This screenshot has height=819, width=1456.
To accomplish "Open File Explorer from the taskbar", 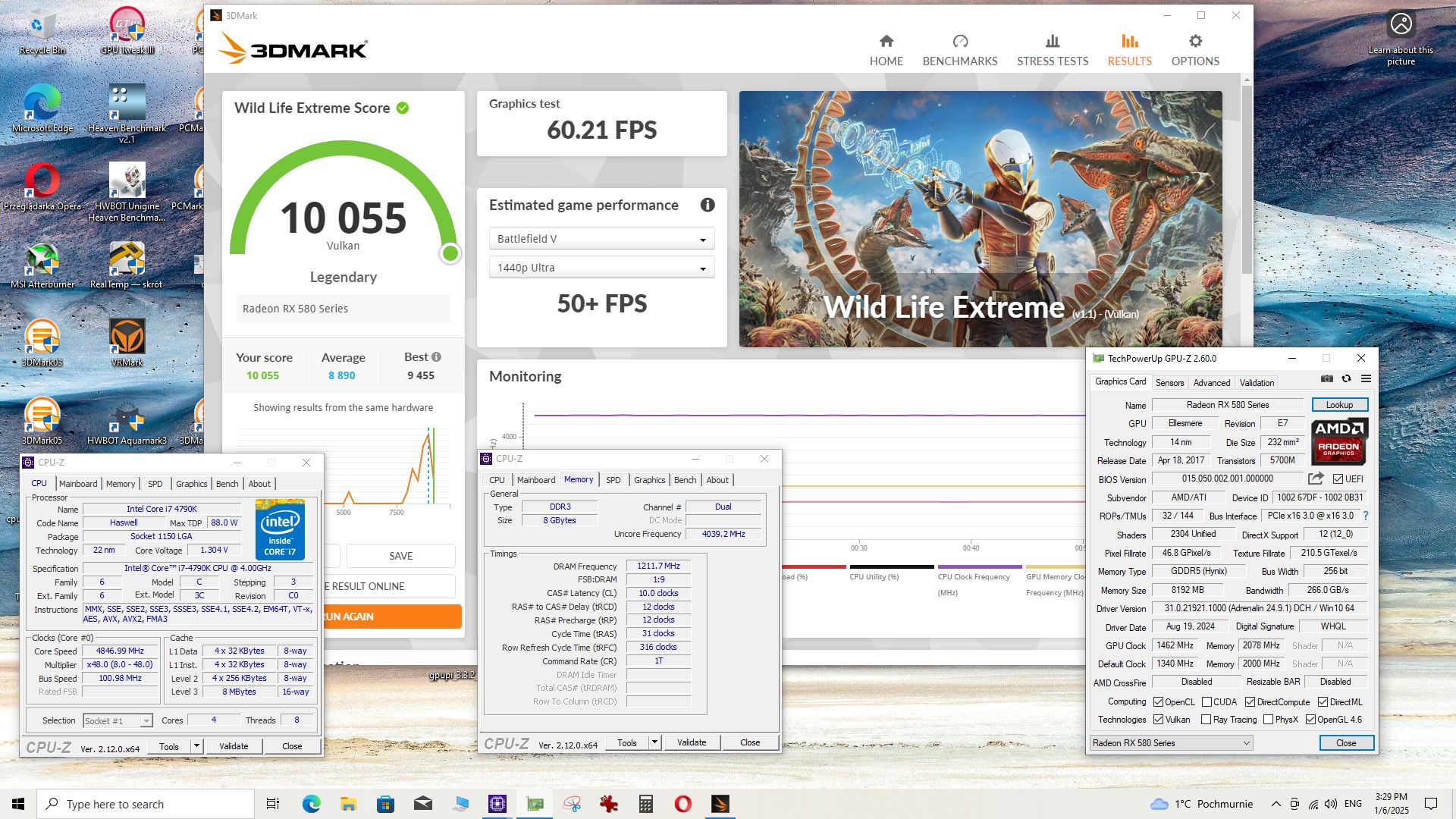I will (x=348, y=804).
